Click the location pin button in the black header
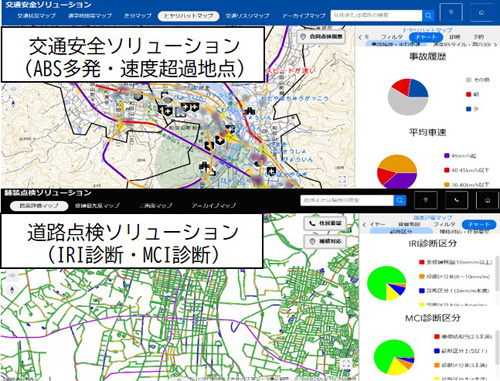 425,200
